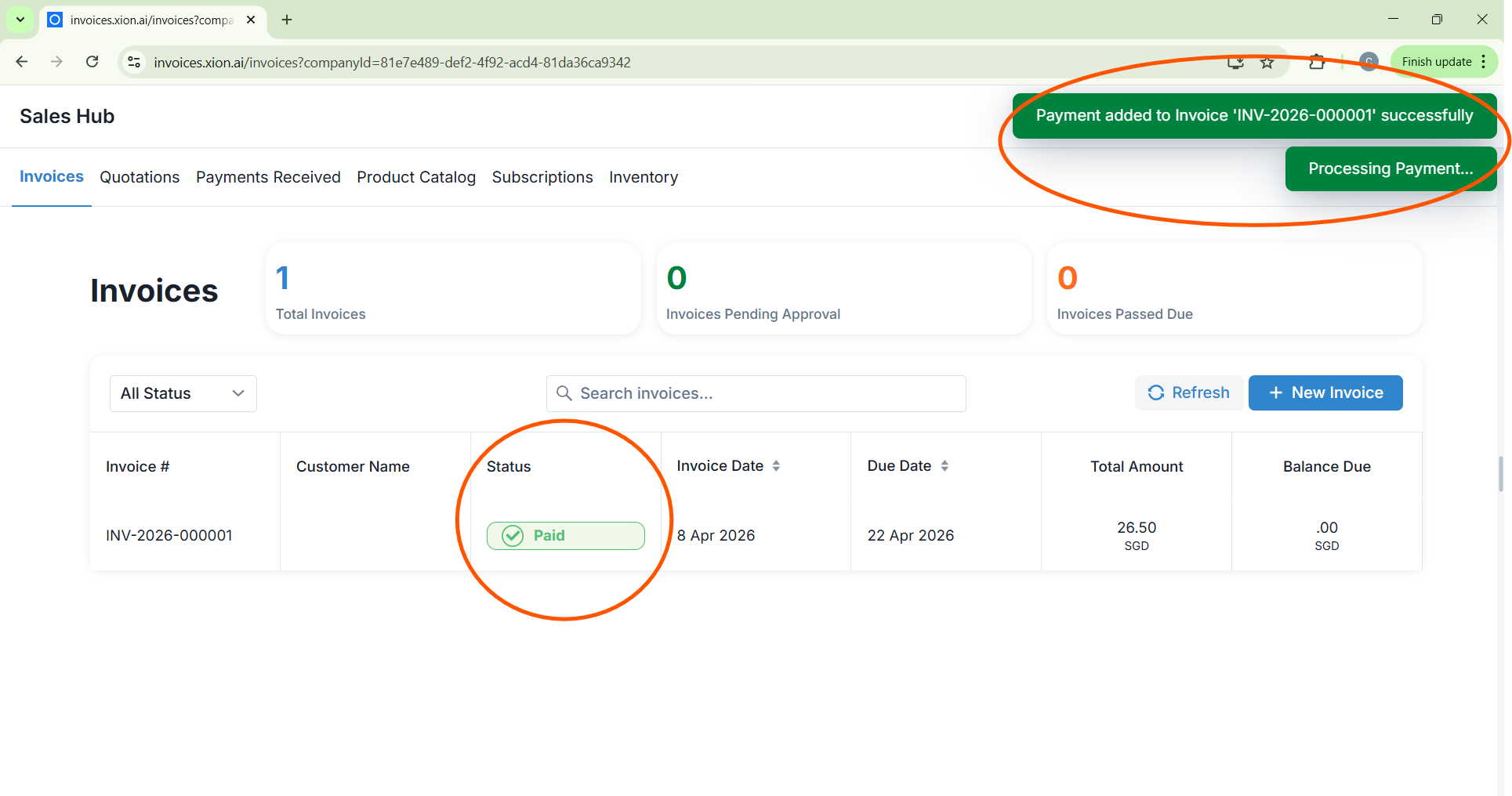Open a new browser tab with plus icon
This screenshot has width=1512, height=796.
[287, 20]
